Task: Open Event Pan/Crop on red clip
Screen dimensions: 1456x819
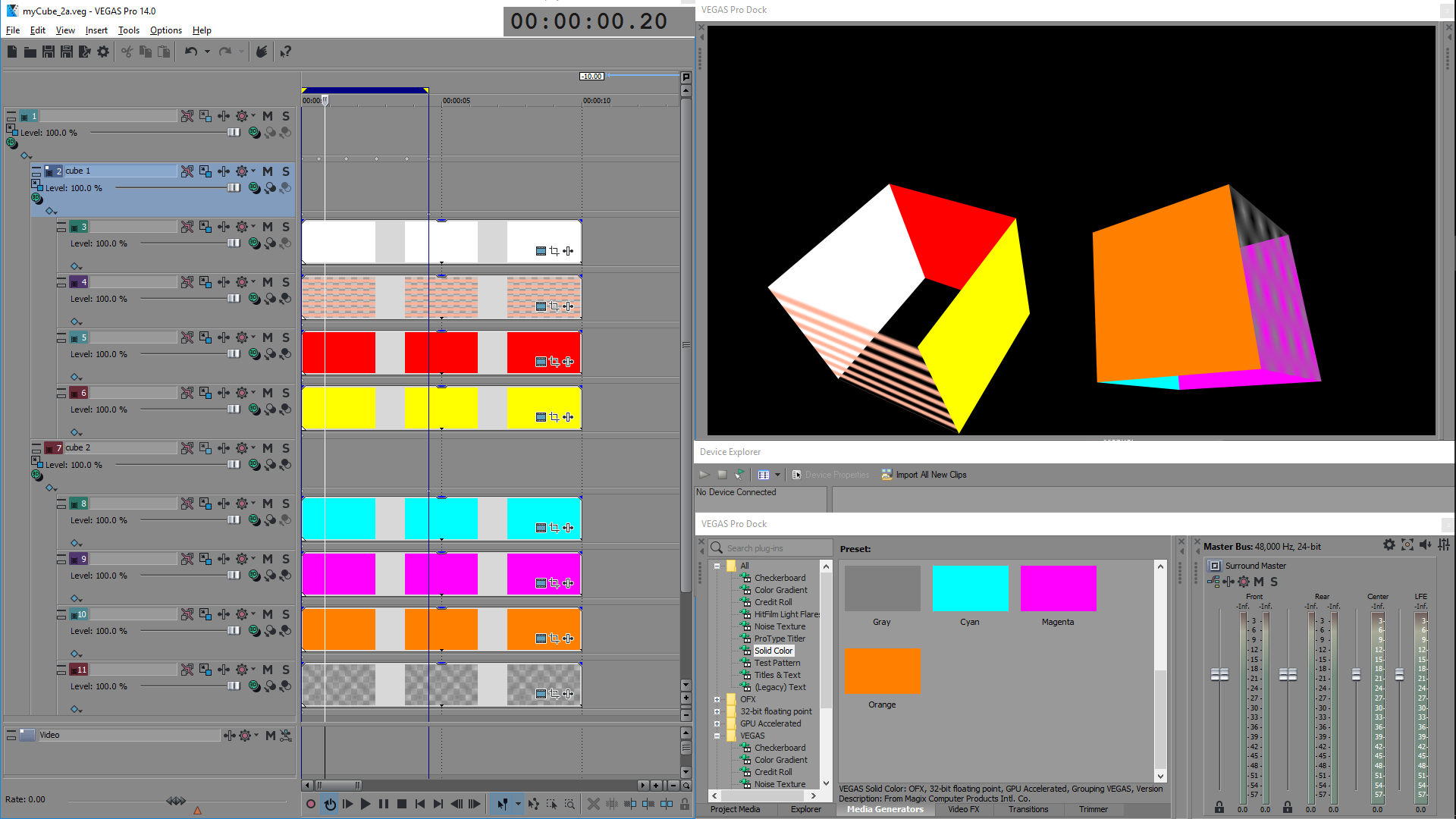Action: click(x=554, y=362)
